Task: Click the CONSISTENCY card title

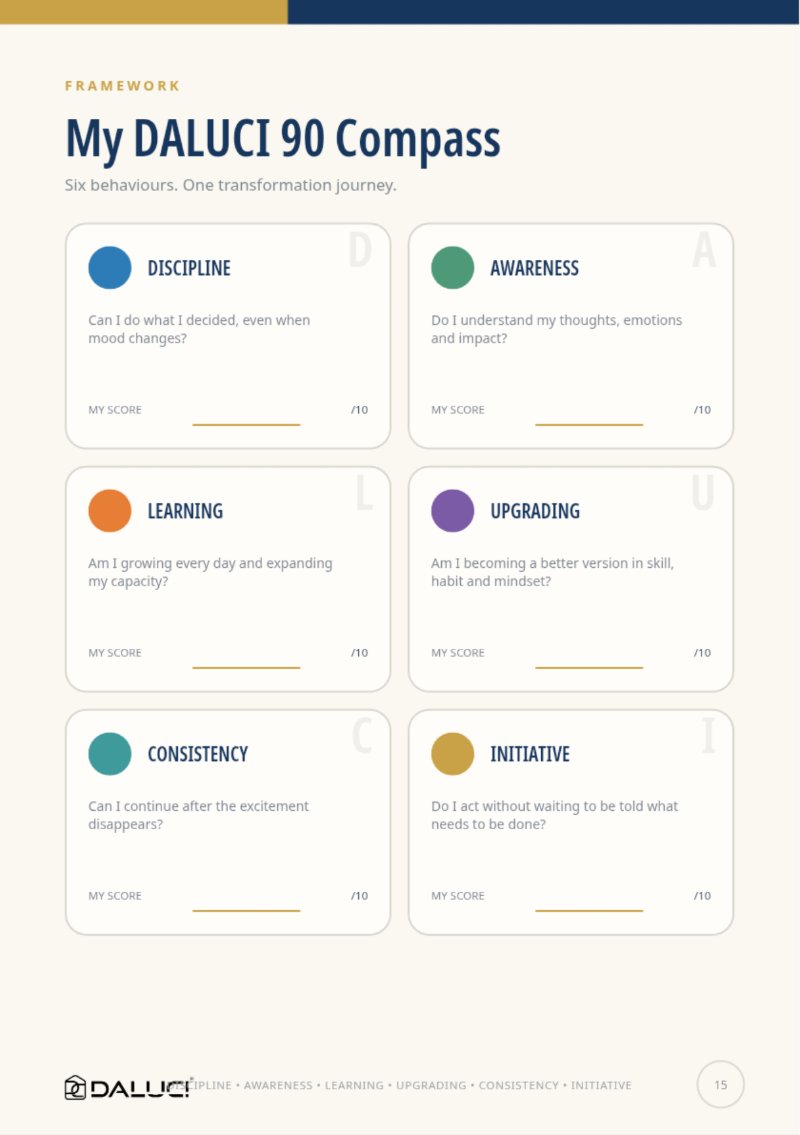Action: 198,754
